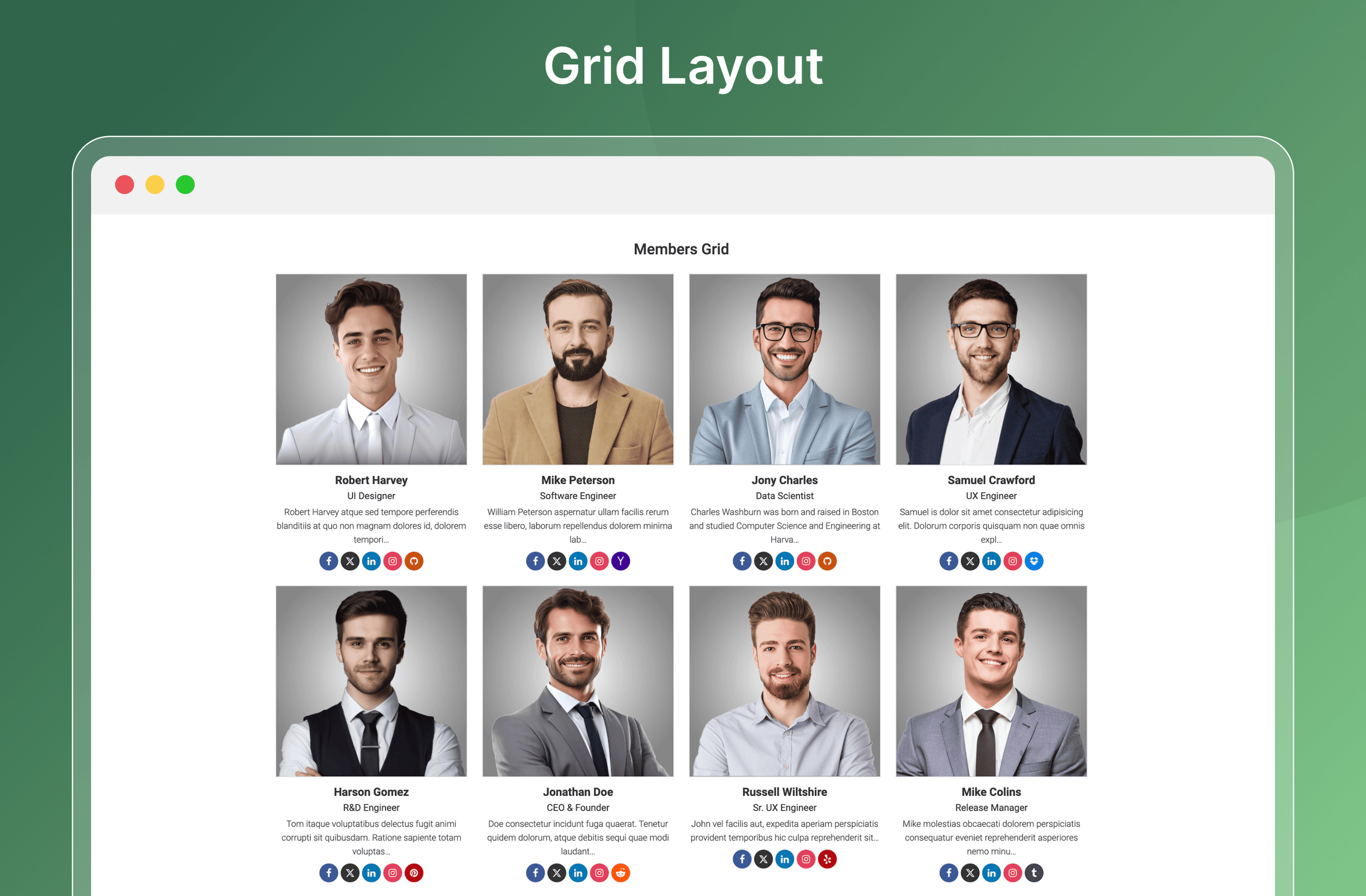Open the Samuel Crawford name link
1366x896 pixels.
pos(991,480)
